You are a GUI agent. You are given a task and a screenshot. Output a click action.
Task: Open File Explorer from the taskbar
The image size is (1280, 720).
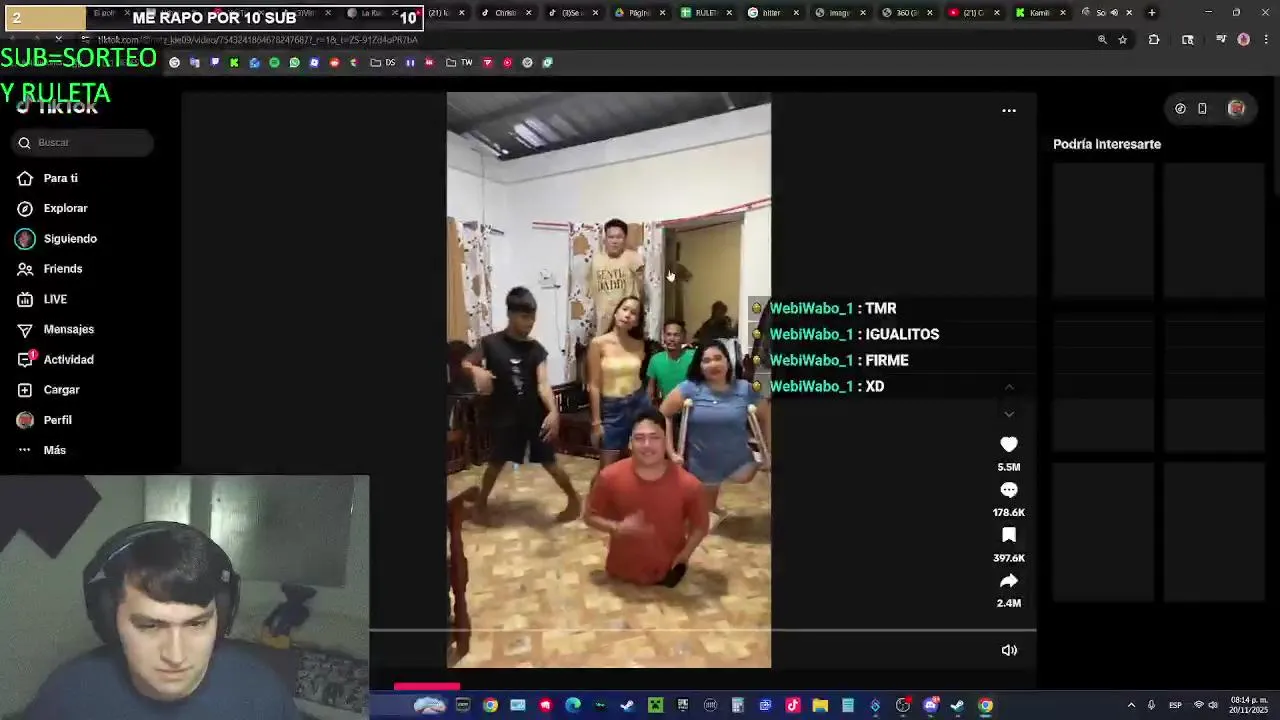(820, 706)
